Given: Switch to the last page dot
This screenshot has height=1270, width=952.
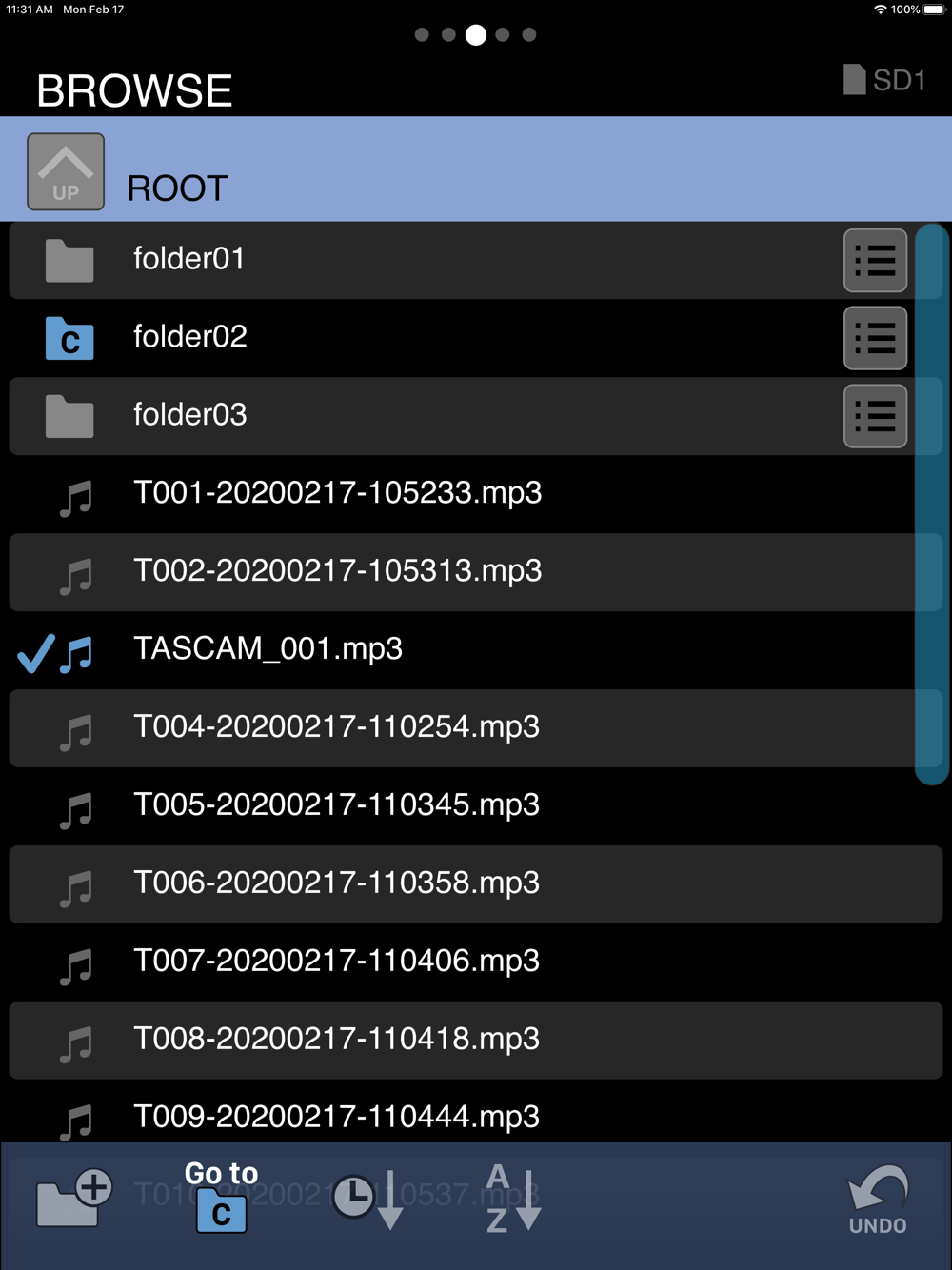Looking at the screenshot, I should coord(529,34).
